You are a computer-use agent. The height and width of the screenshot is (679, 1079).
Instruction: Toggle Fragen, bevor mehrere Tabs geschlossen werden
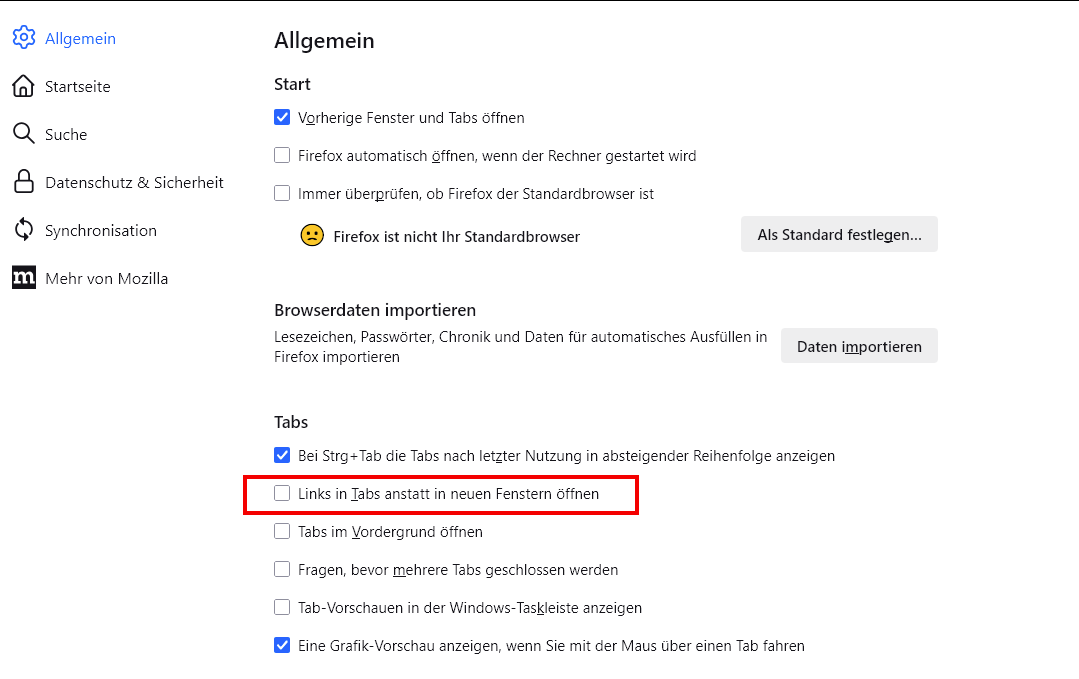point(282,570)
